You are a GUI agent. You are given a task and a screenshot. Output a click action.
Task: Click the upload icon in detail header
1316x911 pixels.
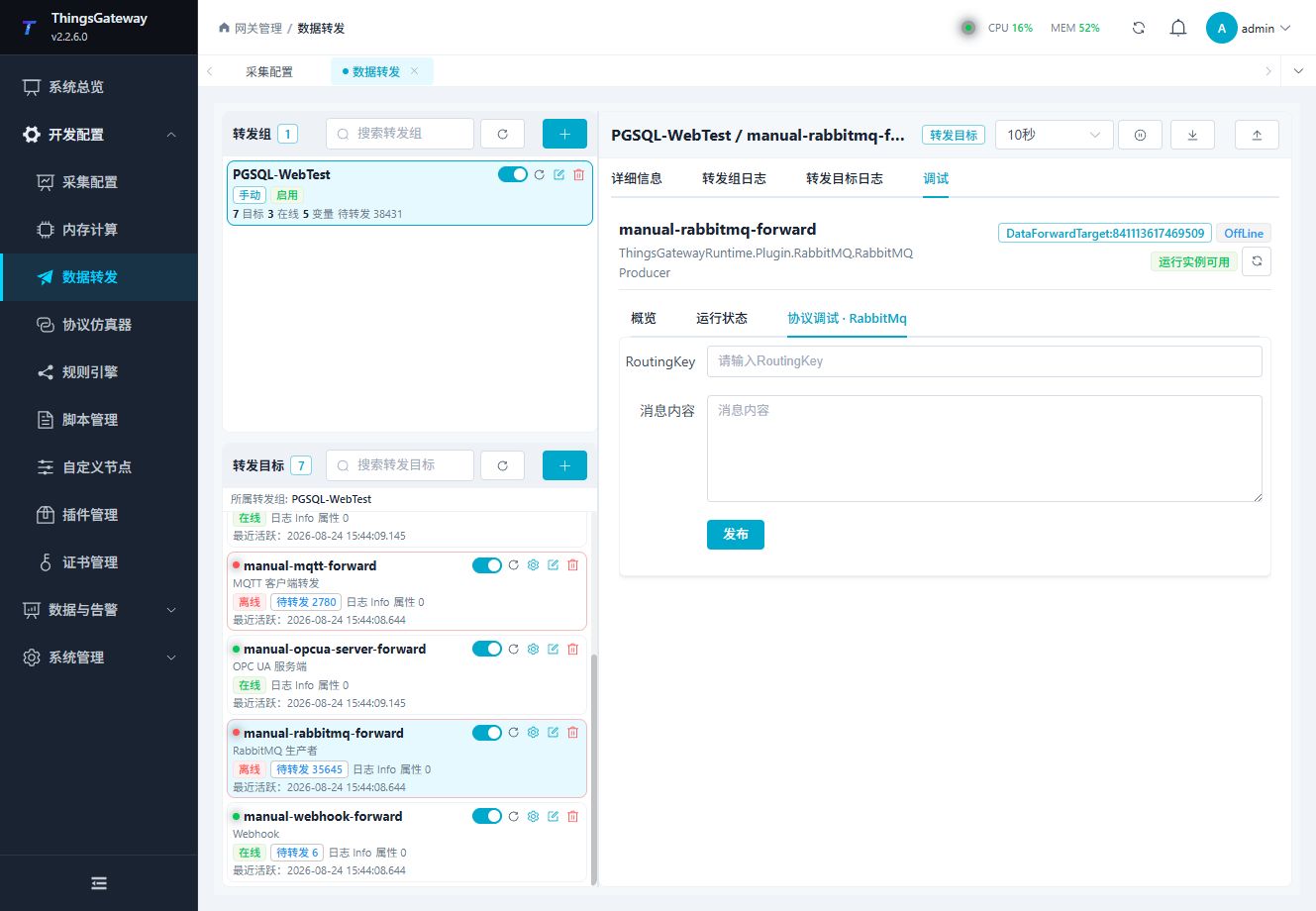[x=1257, y=135]
